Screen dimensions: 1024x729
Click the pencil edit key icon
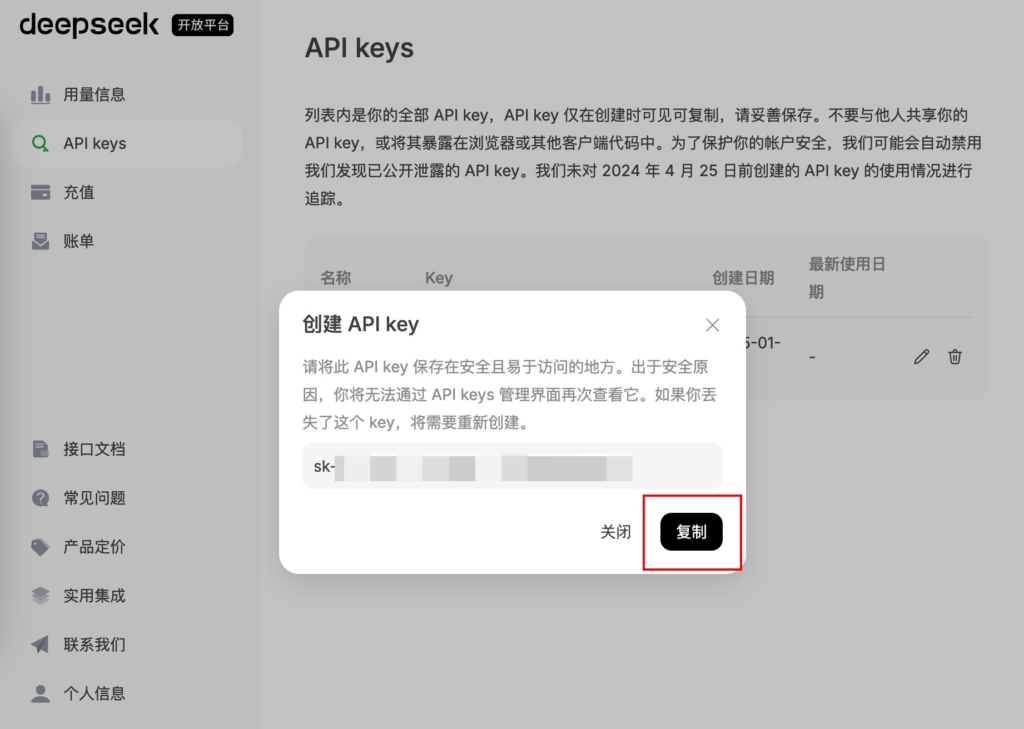[x=921, y=357]
